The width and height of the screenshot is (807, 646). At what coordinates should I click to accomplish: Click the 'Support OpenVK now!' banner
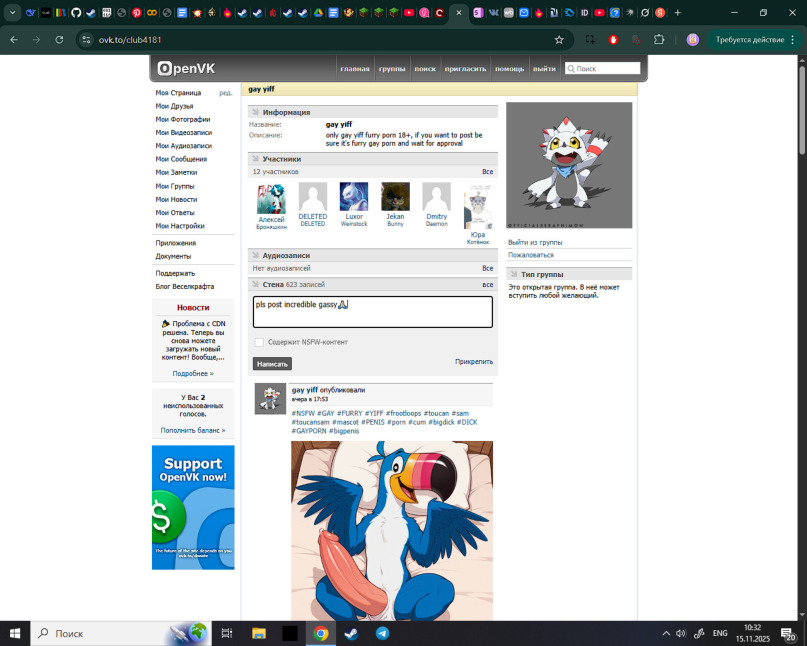193,507
